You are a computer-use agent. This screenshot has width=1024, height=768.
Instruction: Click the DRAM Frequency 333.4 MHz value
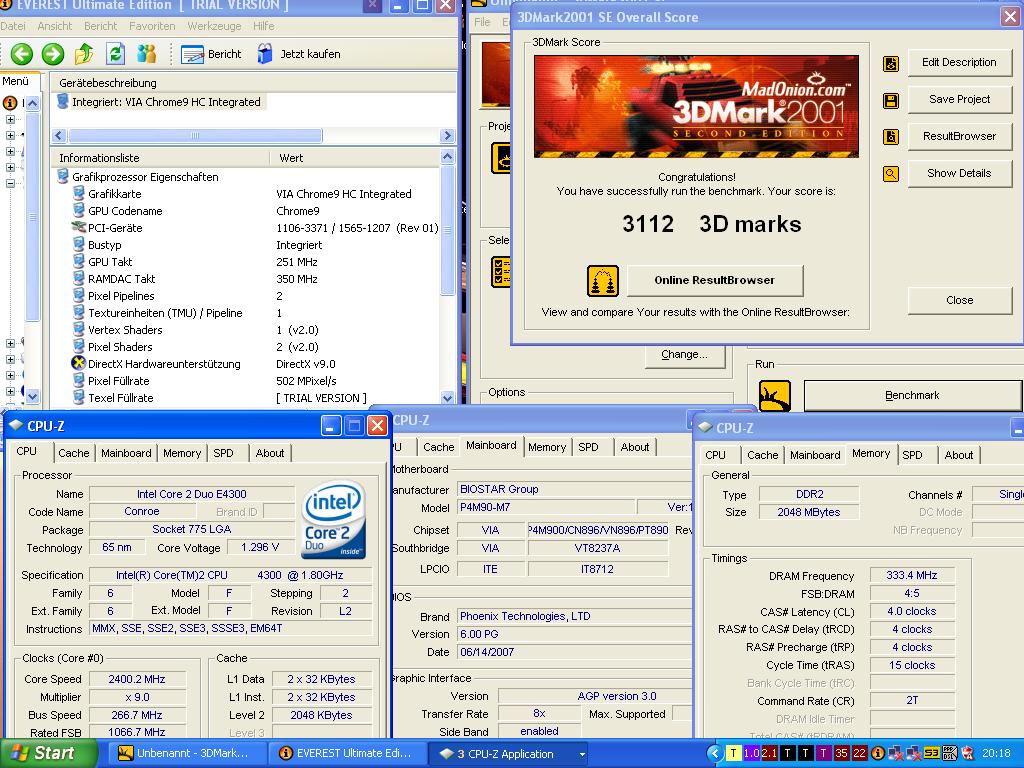pos(912,575)
